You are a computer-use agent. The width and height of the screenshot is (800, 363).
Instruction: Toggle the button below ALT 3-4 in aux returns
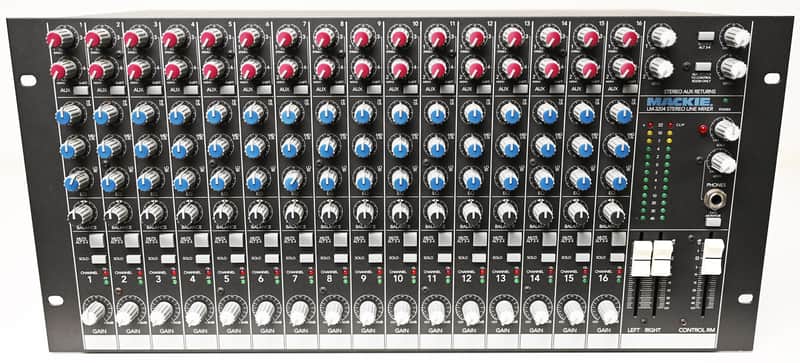pyautogui.click(x=703, y=66)
